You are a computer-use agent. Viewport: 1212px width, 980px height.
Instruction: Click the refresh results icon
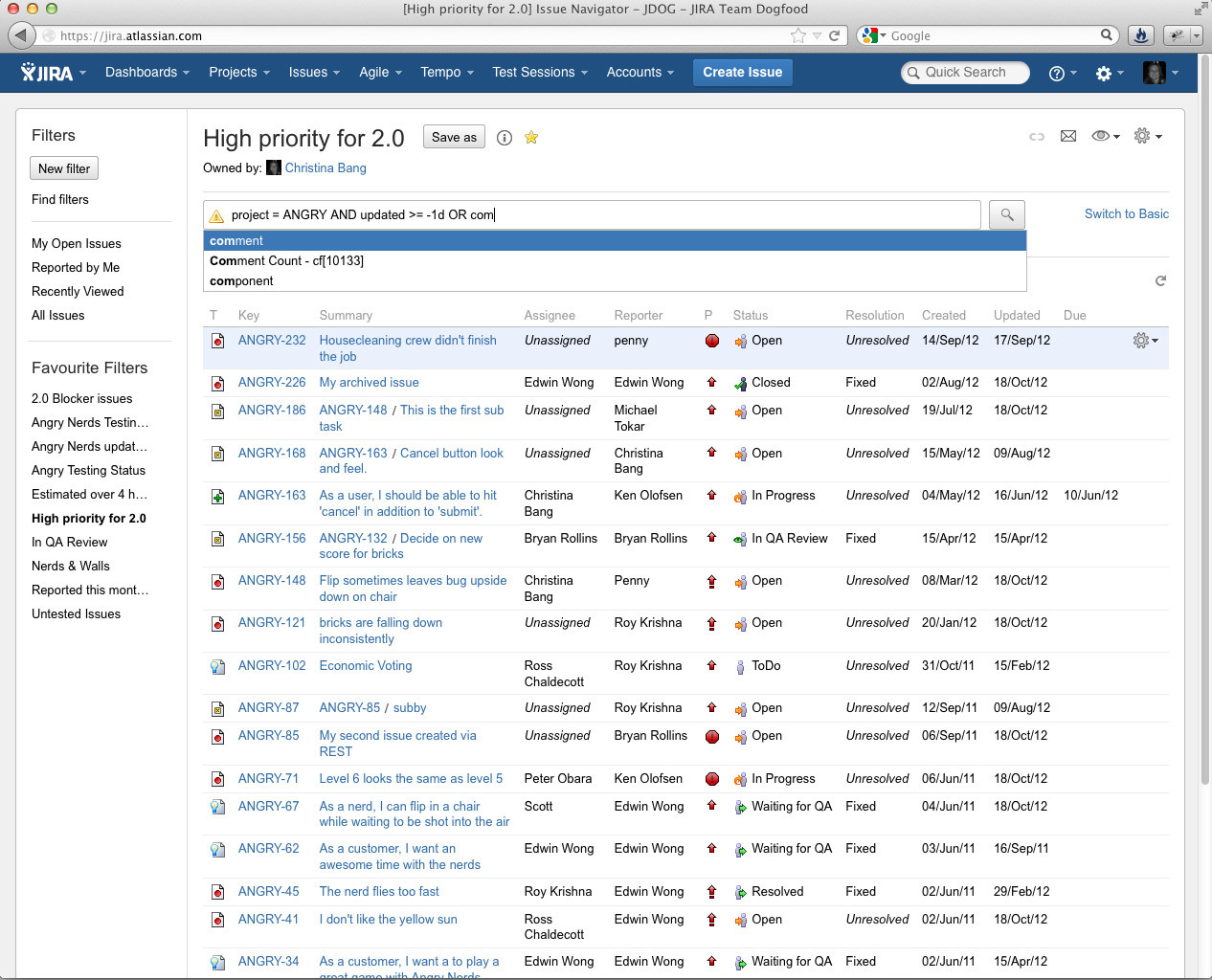(1160, 281)
